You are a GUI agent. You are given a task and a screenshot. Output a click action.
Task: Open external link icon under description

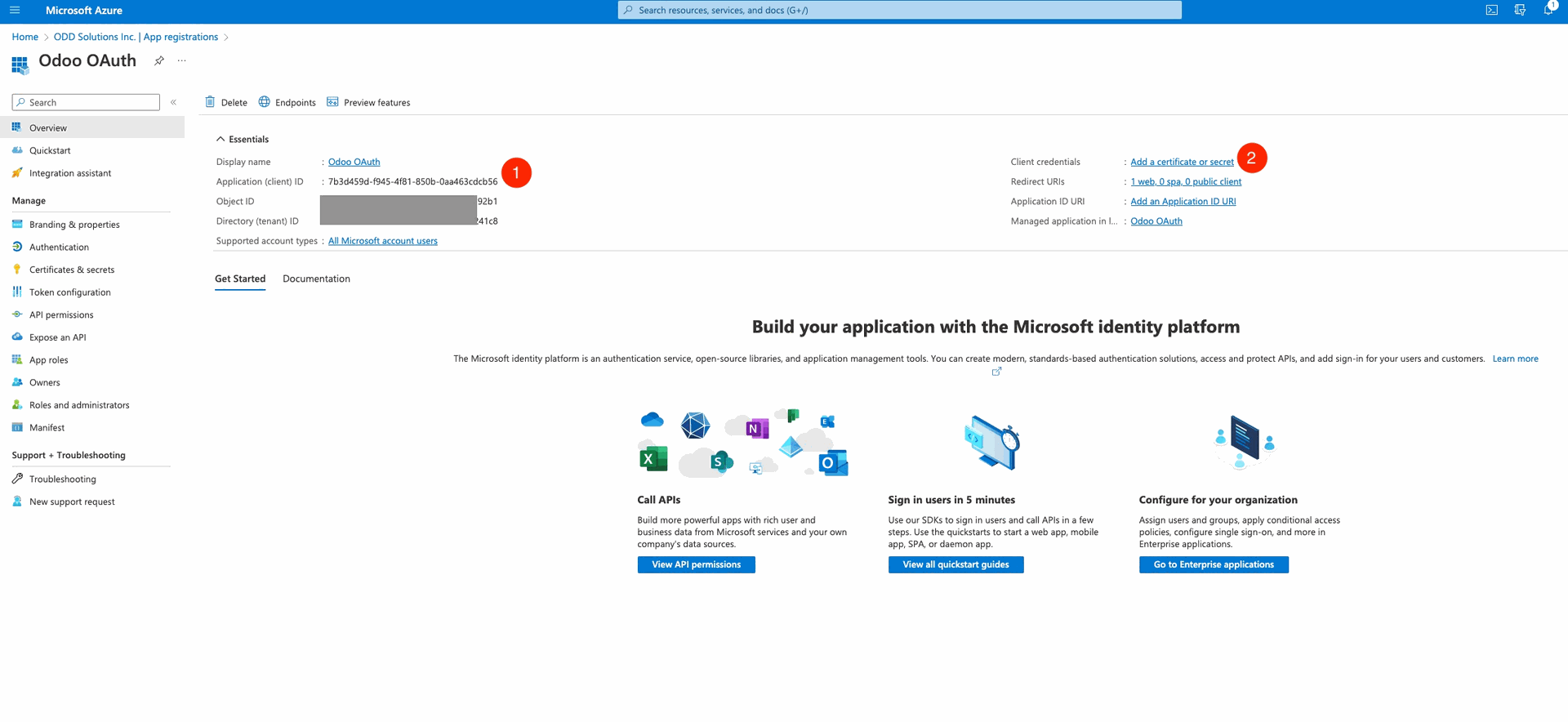click(996, 372)
